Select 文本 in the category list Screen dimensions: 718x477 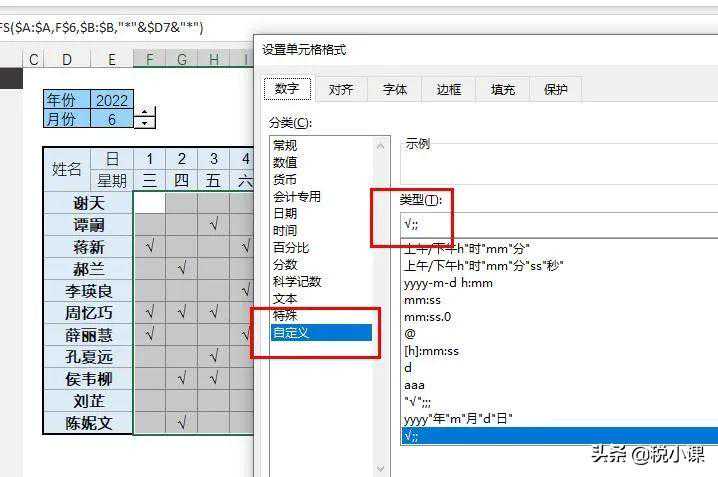pyautogui.click(x=285, y=298)
